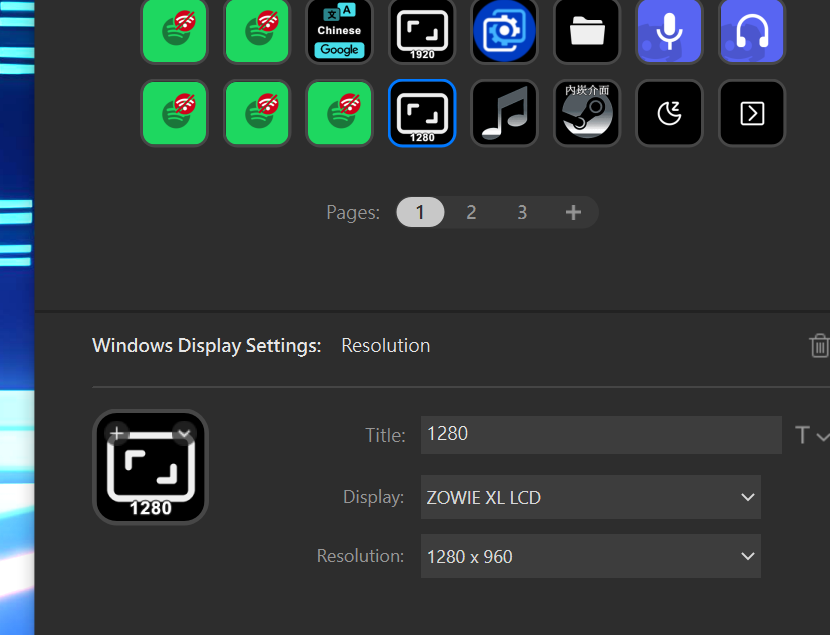Select the 1920 resolution key icon
The height and width of the screenshot is (635, 830).
[421, 31]
